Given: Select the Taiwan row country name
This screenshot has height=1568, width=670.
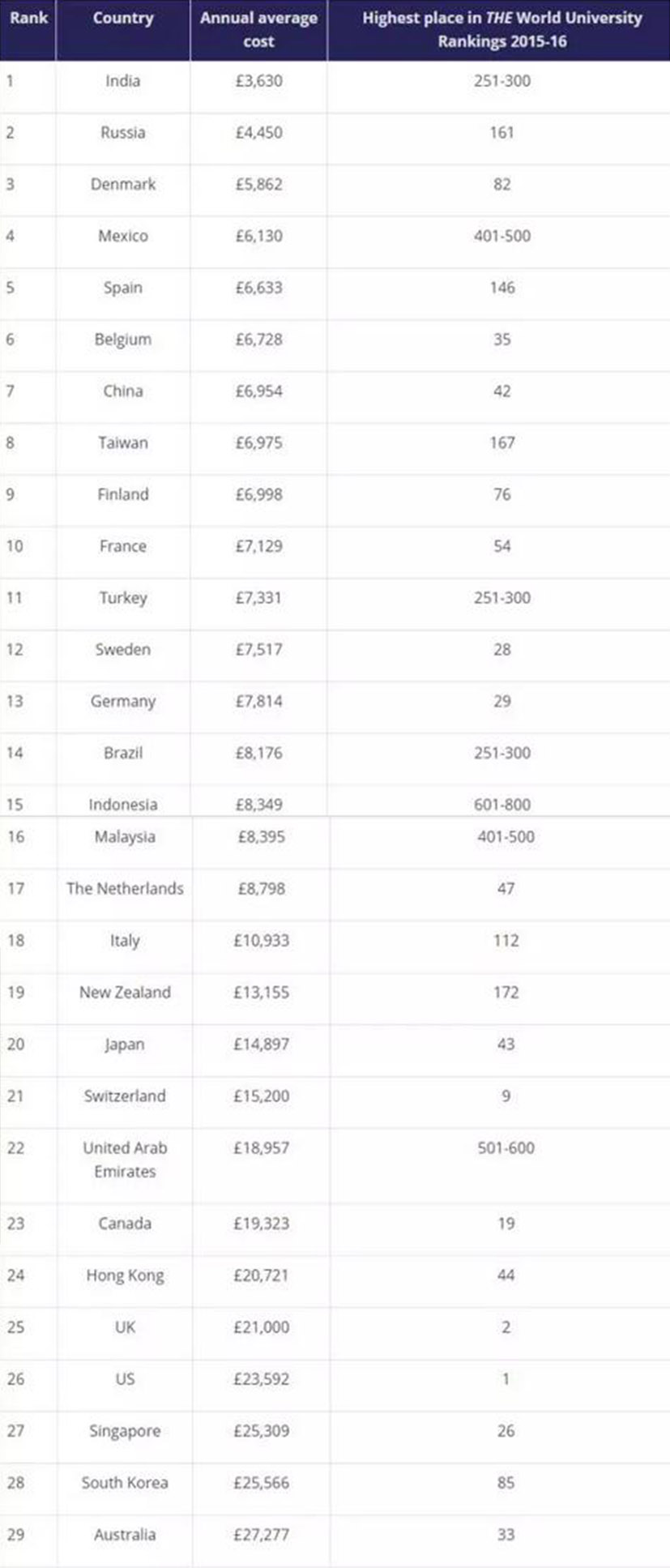Looking at the screenshot, I should [123, 442].
